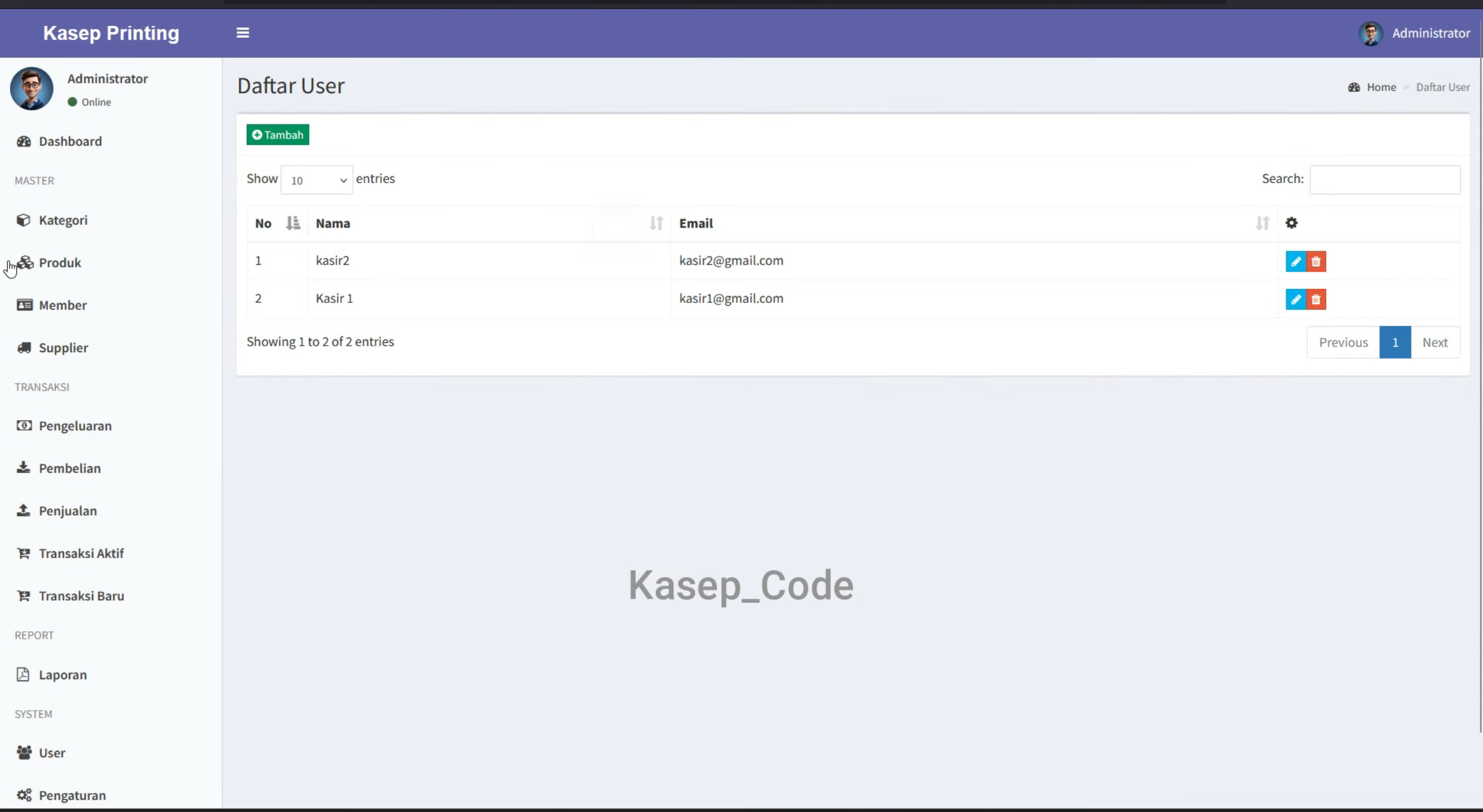Click the Pengeluaran money icon

(x=24, y=426)
